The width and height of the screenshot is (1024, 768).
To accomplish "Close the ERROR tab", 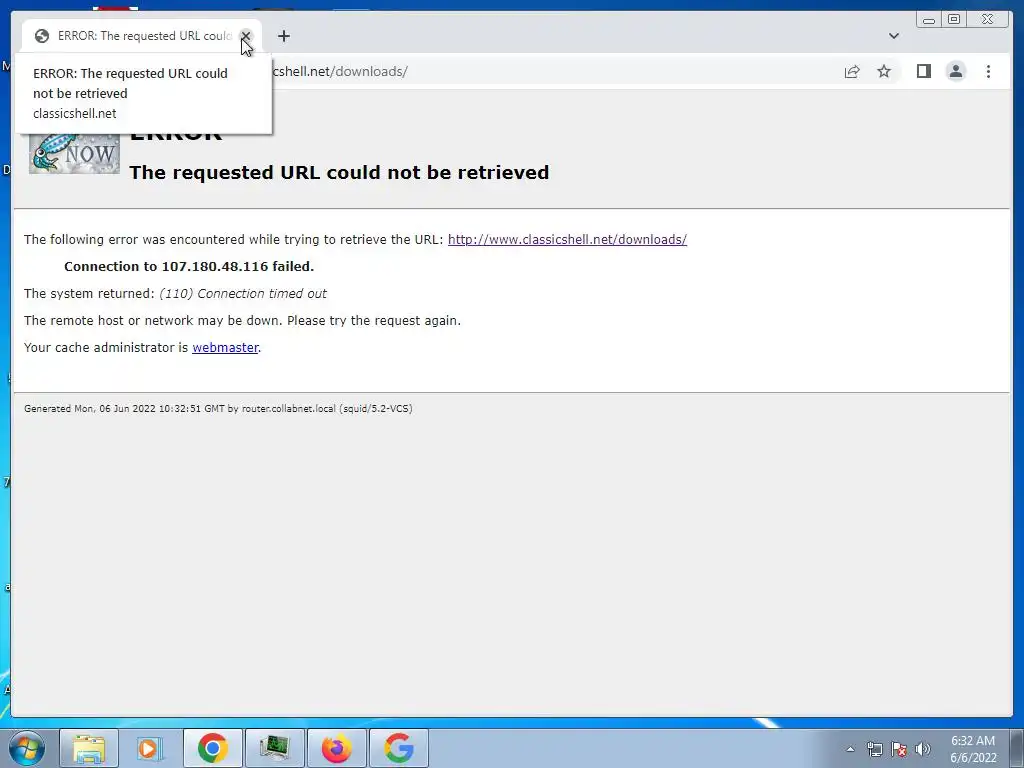I will 246,36.
